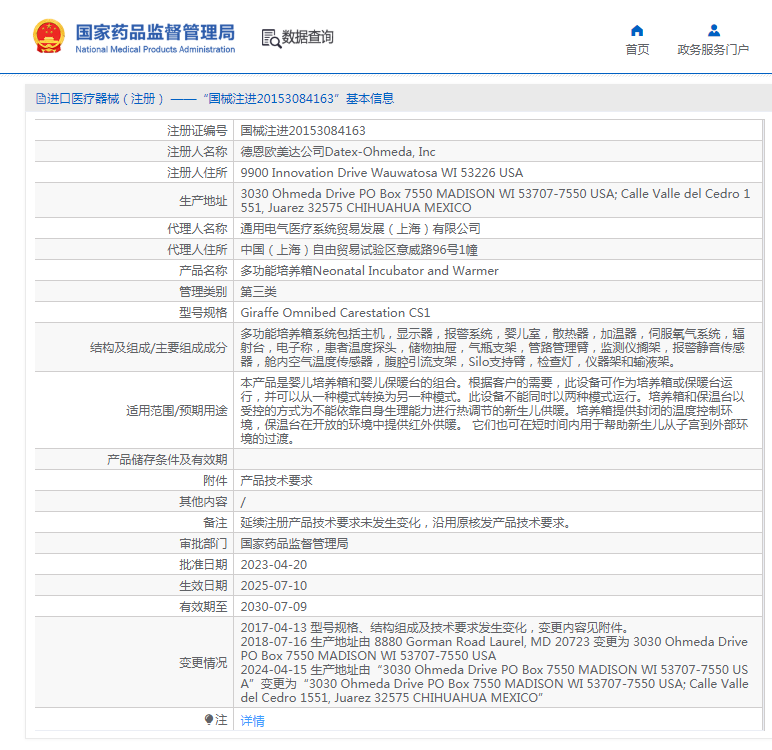Click 代理人名称 row label
The height and width of the screenshot is (750, 772).
[x=197, y=228]
